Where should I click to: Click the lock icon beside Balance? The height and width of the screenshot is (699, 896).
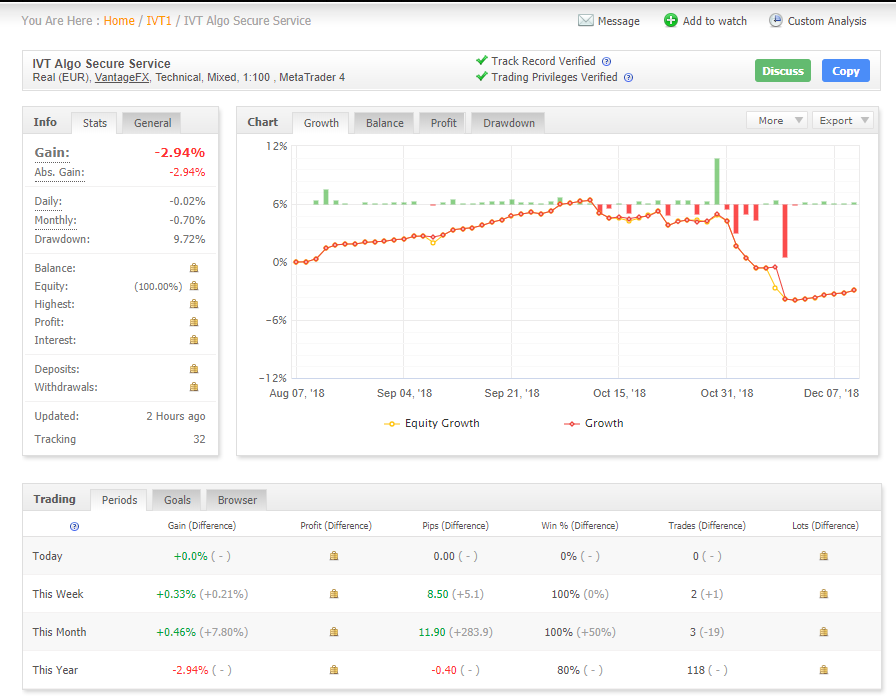click(x=194, y=268)
